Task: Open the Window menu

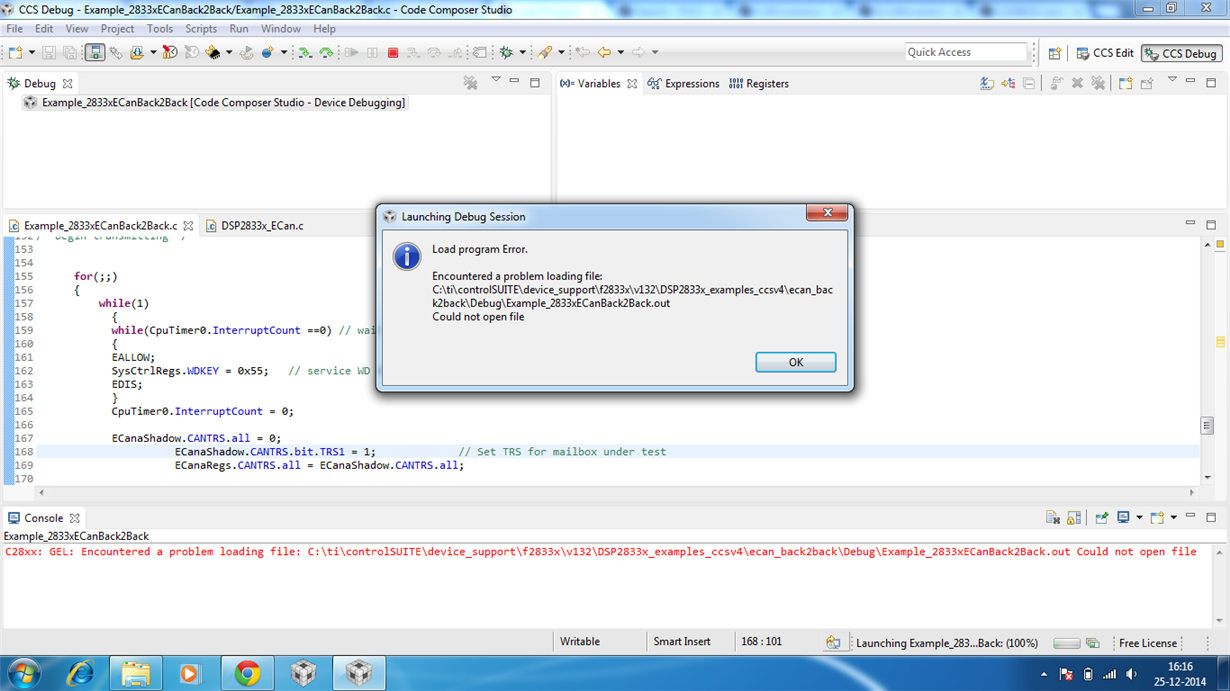Action: (x=281, y=29)
